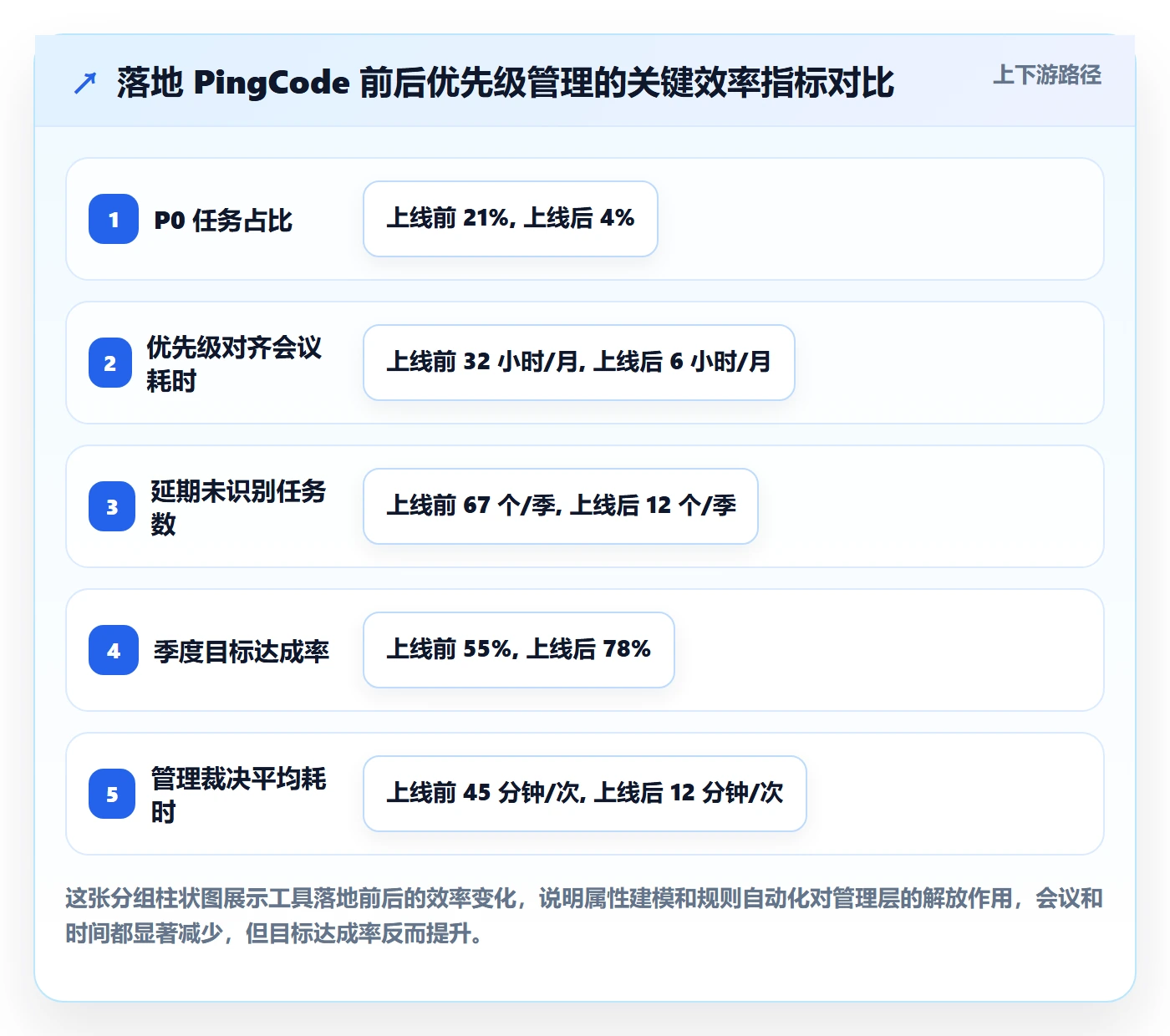The height and width of the screenshot is (1036, 1170).
Task: Click the 上下游路径 label in the header
Action: 1047,75
